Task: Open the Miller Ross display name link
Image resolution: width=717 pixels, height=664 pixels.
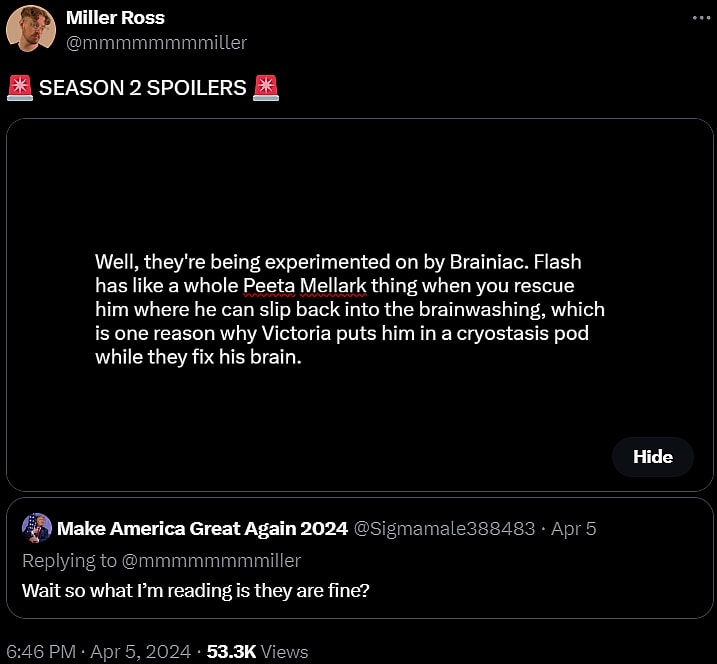Action: [115, 18]
